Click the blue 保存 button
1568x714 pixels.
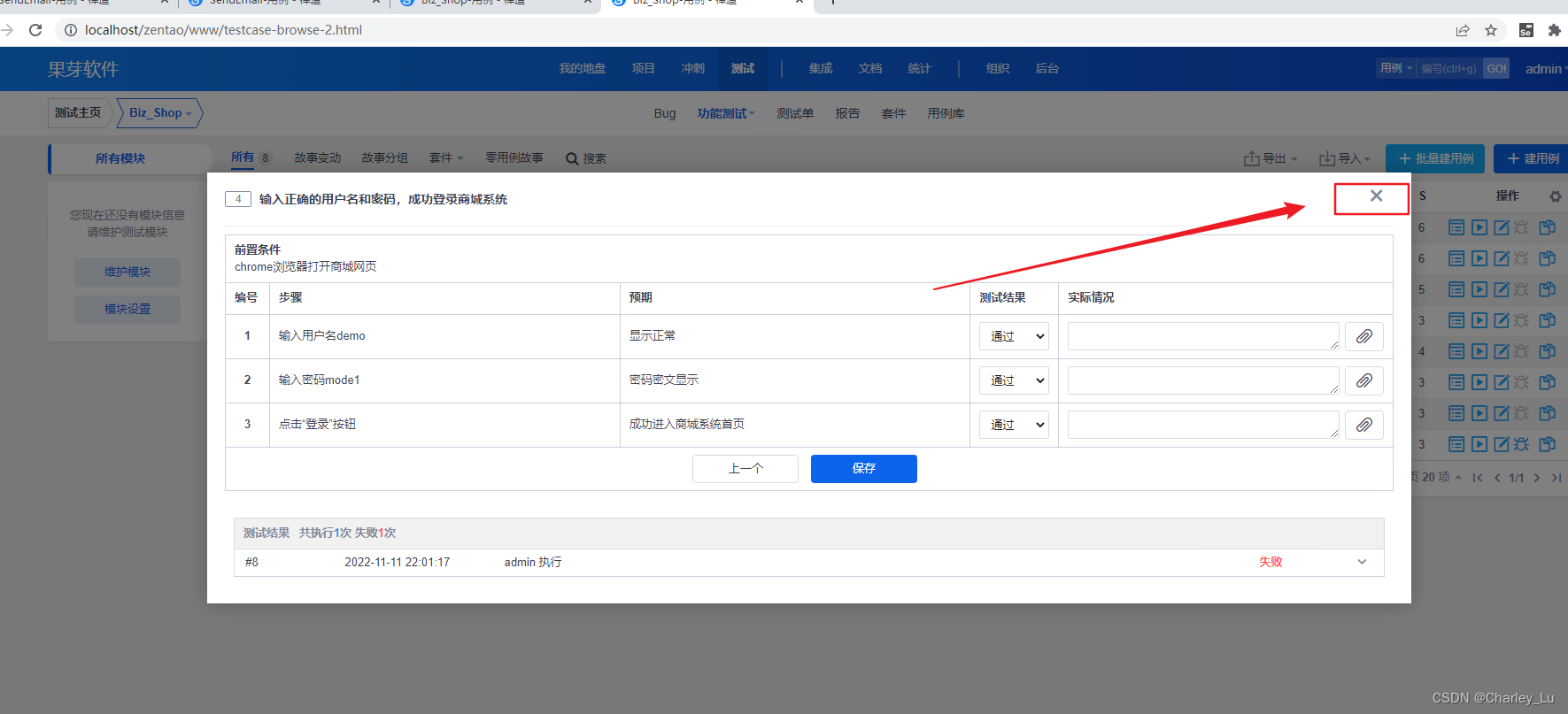tap(864, 469)
